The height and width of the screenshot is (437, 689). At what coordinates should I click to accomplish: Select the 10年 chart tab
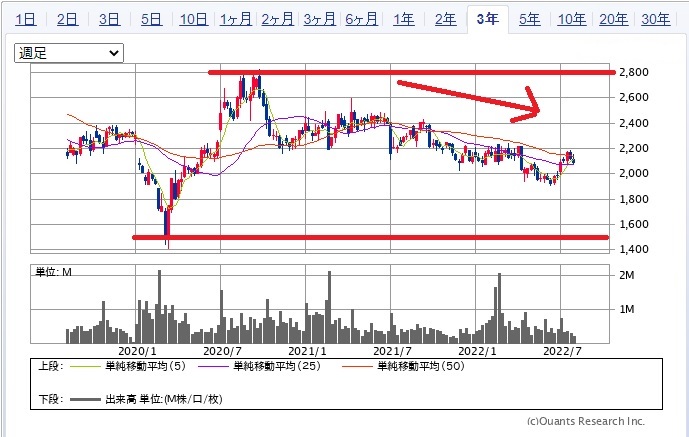click(x=572, y=19)
